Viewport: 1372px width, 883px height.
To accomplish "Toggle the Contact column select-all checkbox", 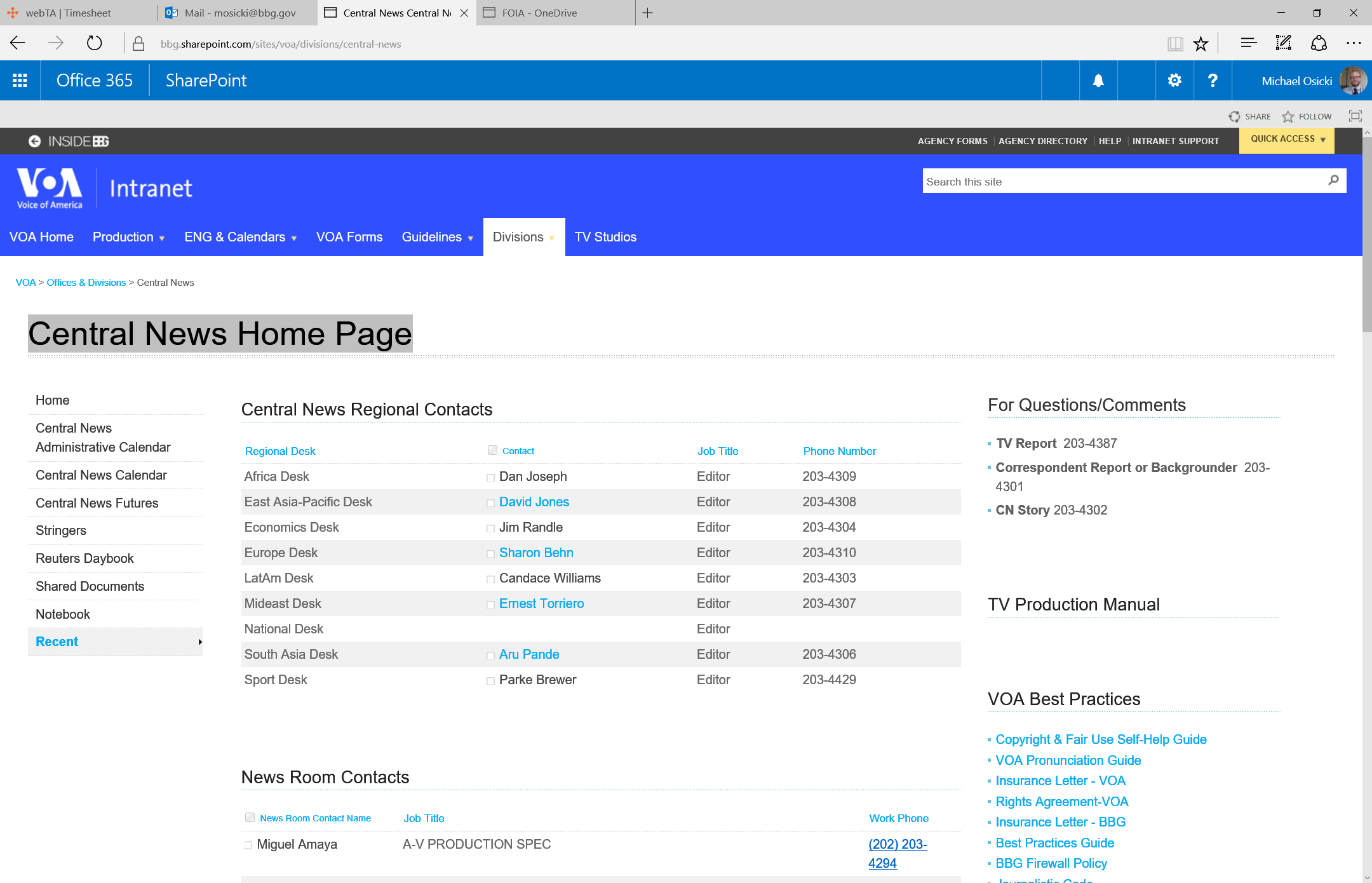I will pos(492,450).
